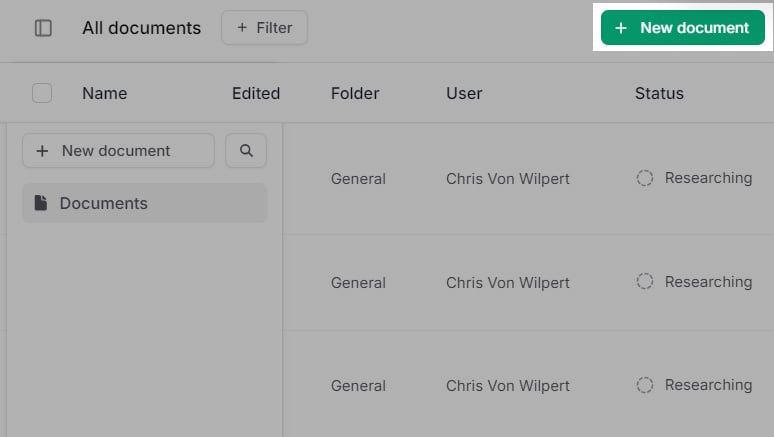Open the Filter options

[x=265, y=28]
